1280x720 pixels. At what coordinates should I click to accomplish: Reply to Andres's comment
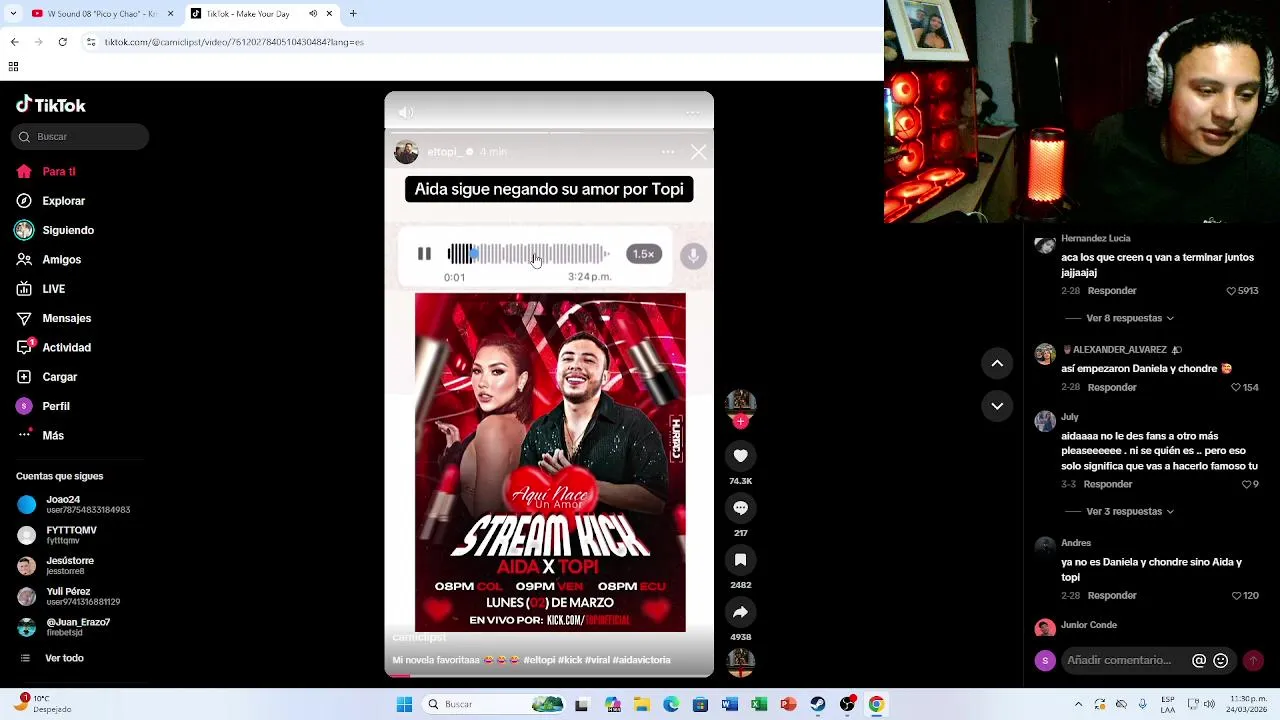[x=1112, y=595]
